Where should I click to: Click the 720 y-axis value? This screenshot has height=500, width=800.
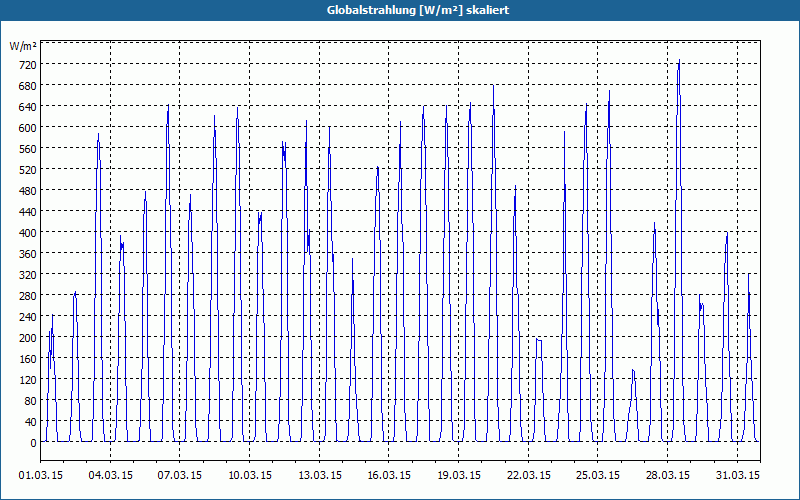pyautogui.click(x=28, y=64)
